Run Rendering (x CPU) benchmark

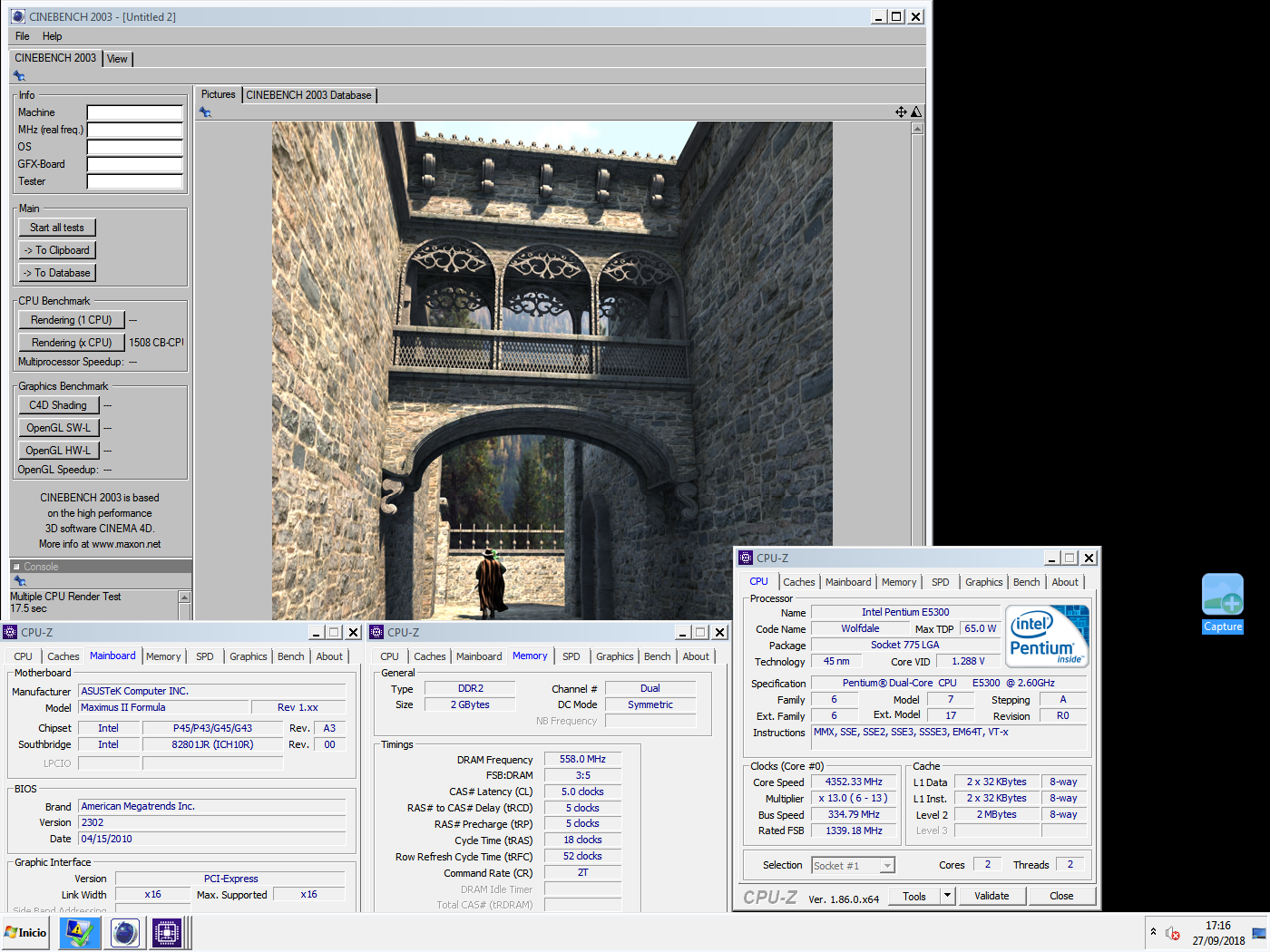(72, 343)
